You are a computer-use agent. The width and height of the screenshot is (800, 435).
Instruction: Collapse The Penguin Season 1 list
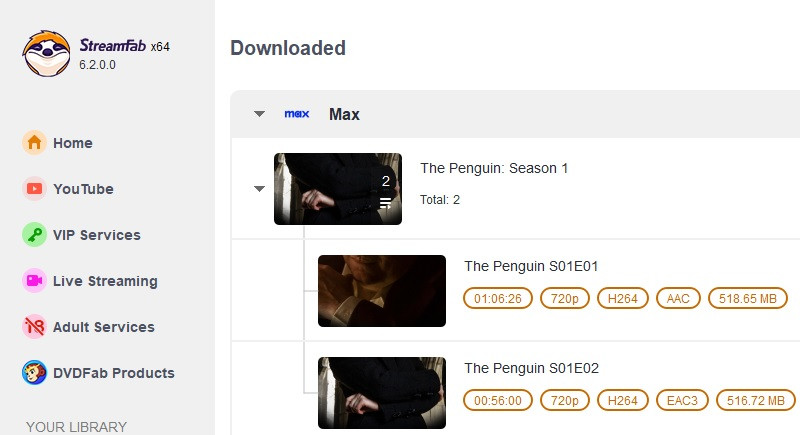[260, 188]
